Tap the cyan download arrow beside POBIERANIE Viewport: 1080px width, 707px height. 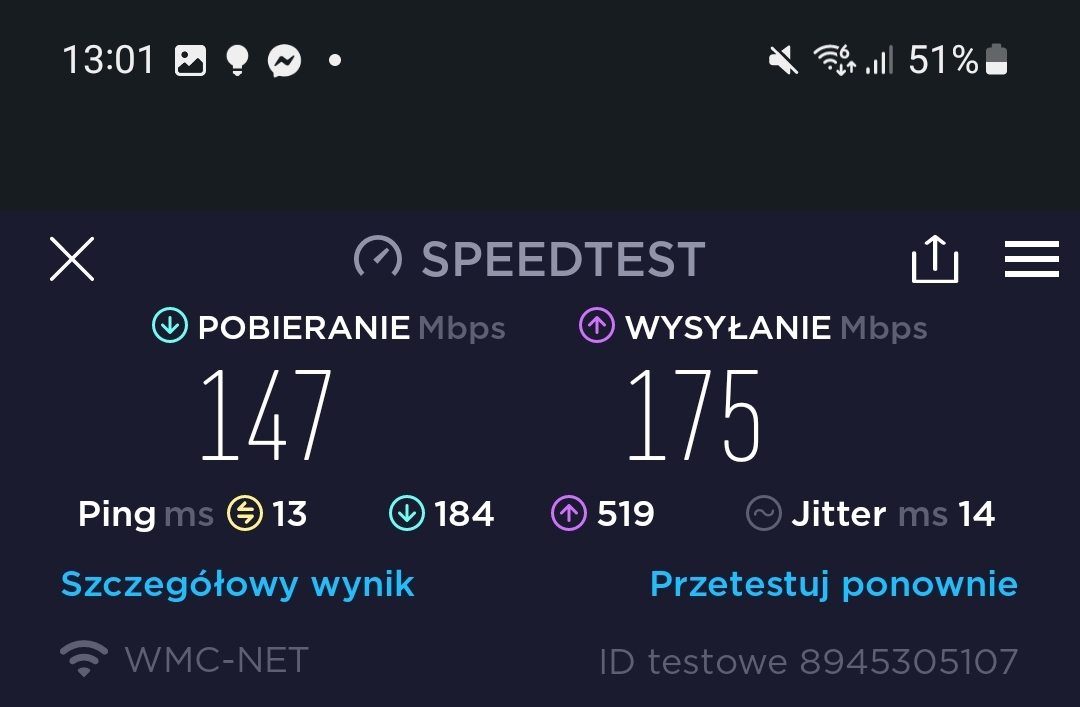(x=169, y=325)
